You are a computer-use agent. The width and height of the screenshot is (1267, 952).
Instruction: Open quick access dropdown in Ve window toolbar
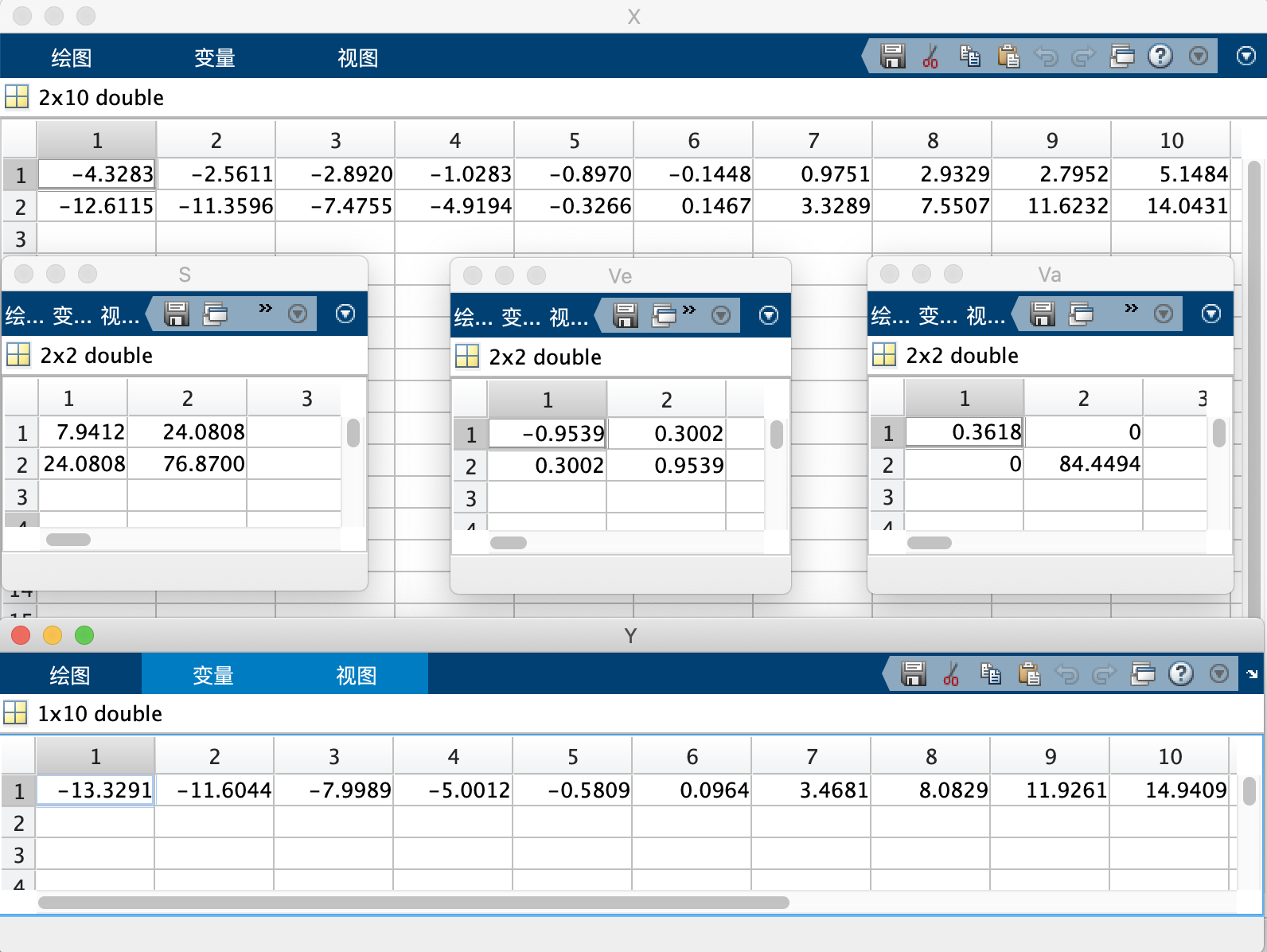(x=721, y=315)
